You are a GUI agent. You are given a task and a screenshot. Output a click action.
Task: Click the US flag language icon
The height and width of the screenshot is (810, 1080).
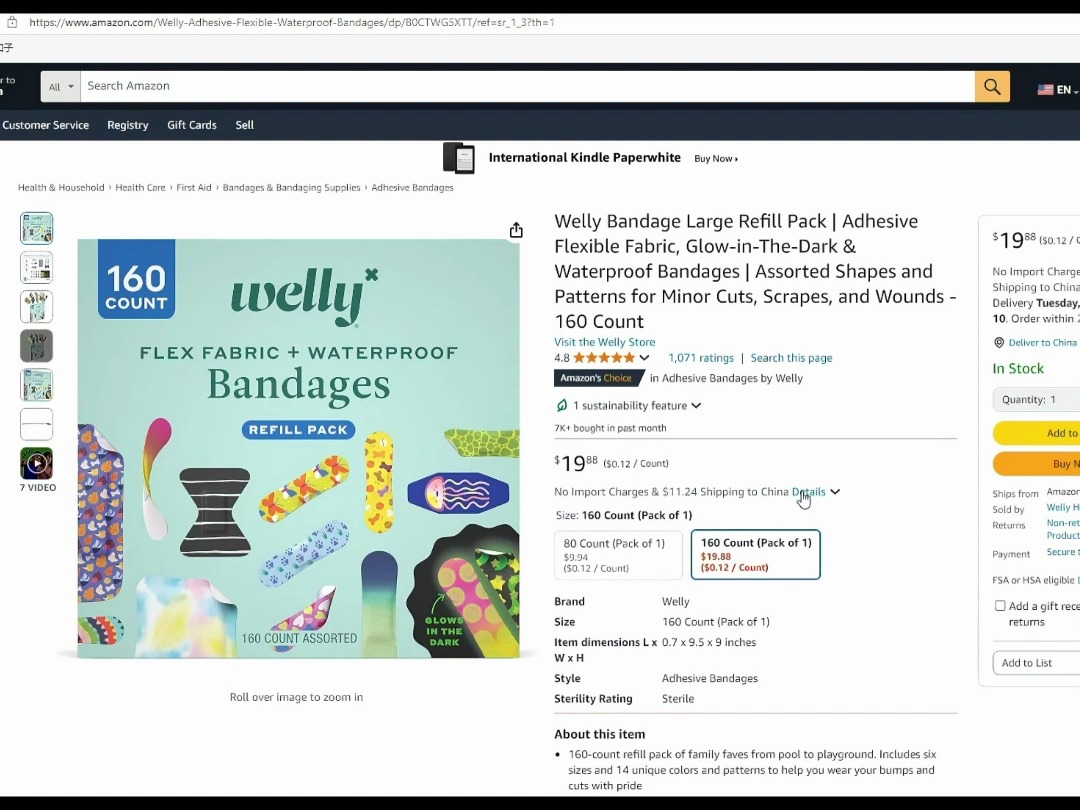(x=1046, y=90)
